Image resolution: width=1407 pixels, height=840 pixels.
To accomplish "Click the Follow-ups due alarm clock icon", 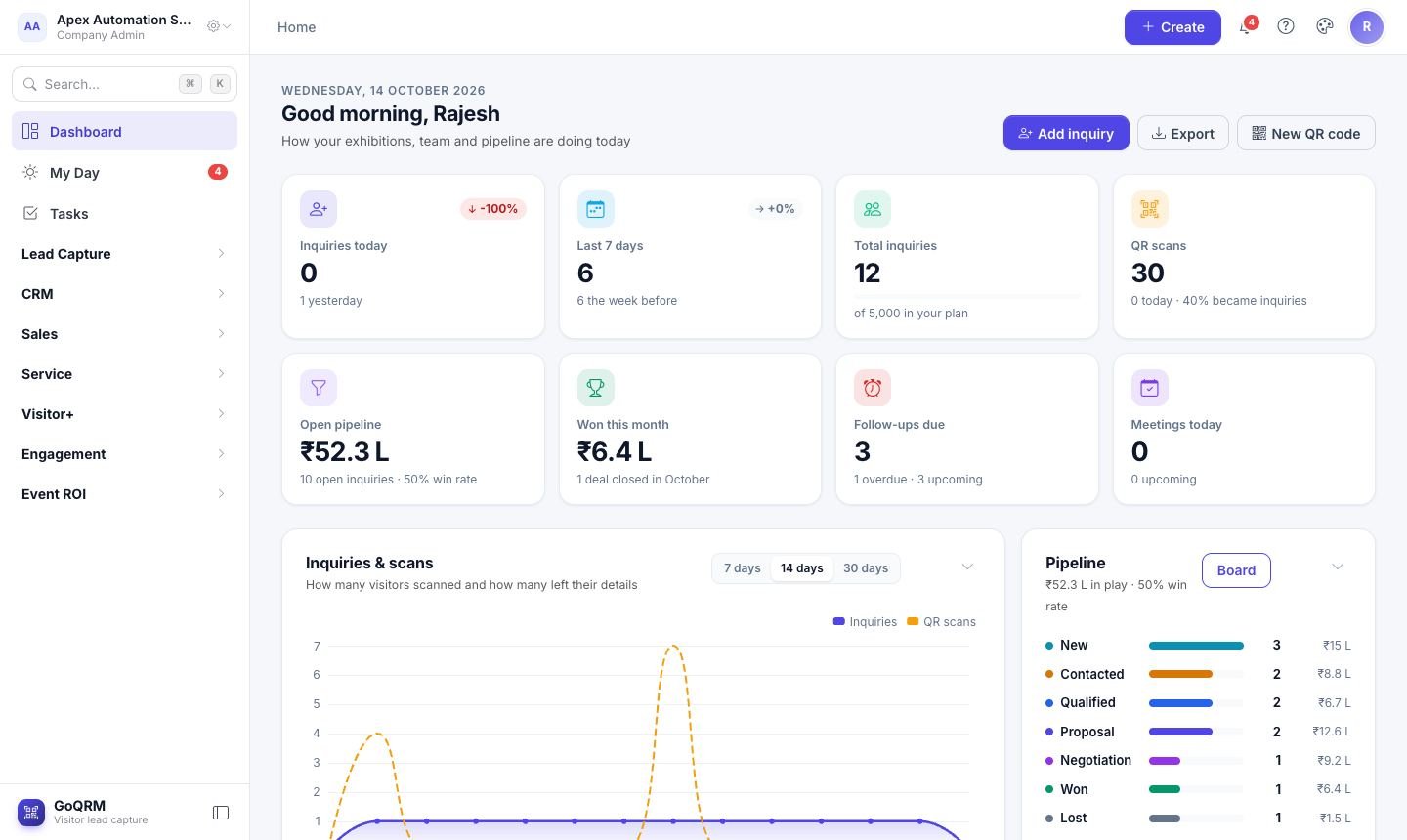I will (x=873, y=388).
